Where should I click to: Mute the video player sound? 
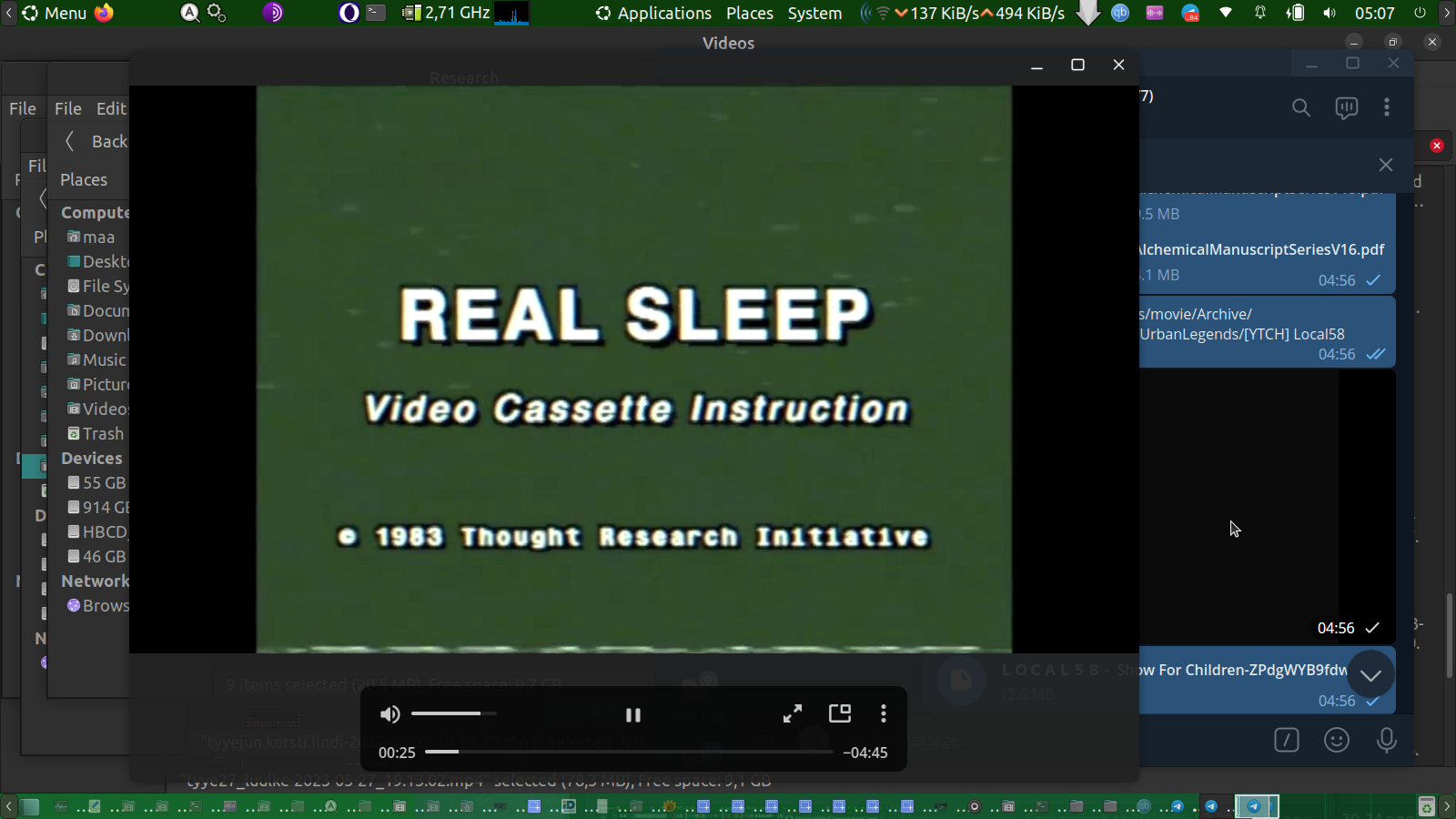[x=389, y=714]
